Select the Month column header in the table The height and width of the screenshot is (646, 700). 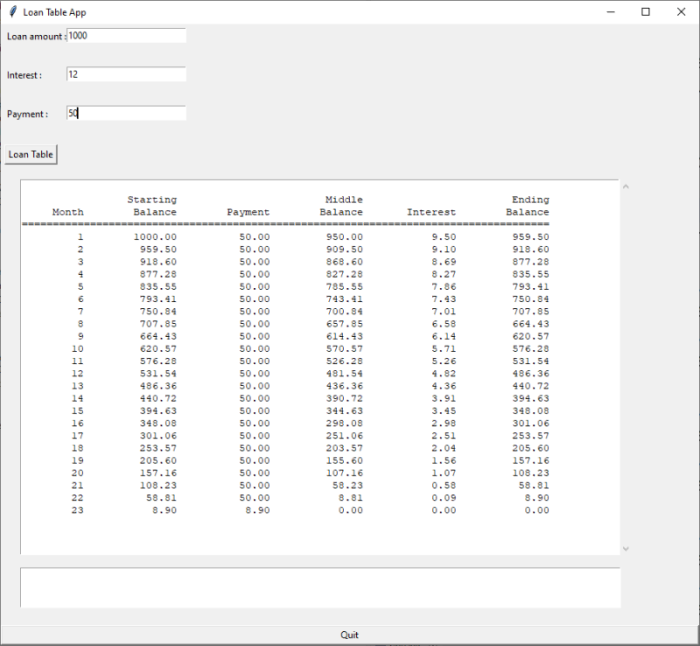68,212
